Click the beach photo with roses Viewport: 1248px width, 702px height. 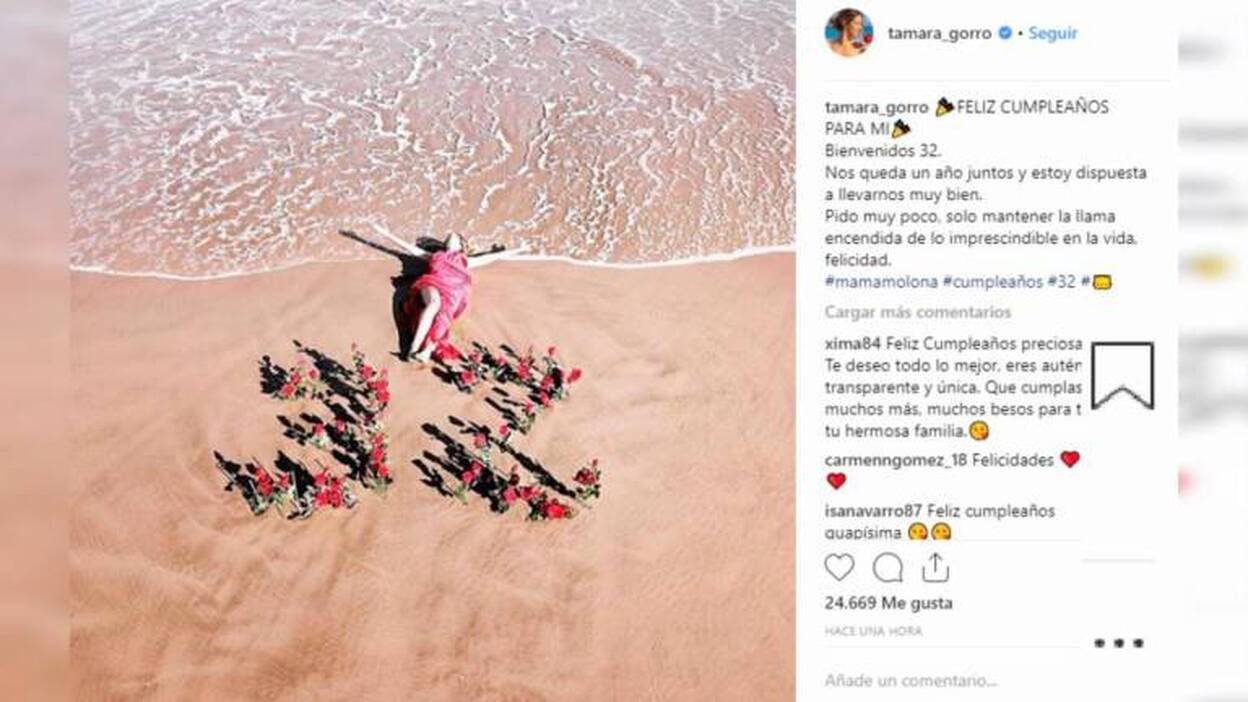(x=432, y=351)
